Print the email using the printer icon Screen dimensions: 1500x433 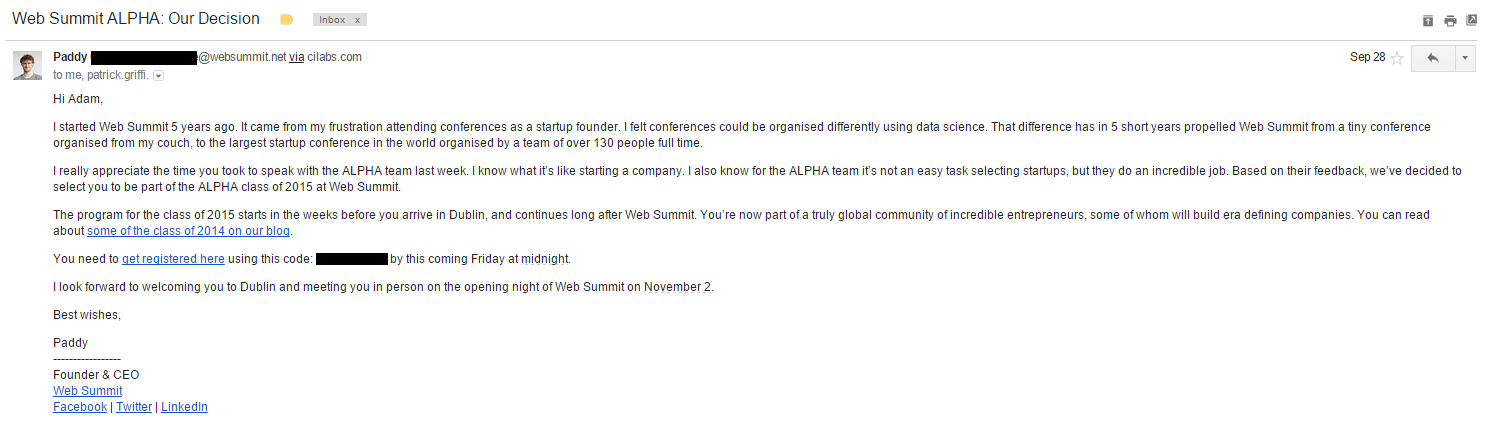[x=1450, y=20]
